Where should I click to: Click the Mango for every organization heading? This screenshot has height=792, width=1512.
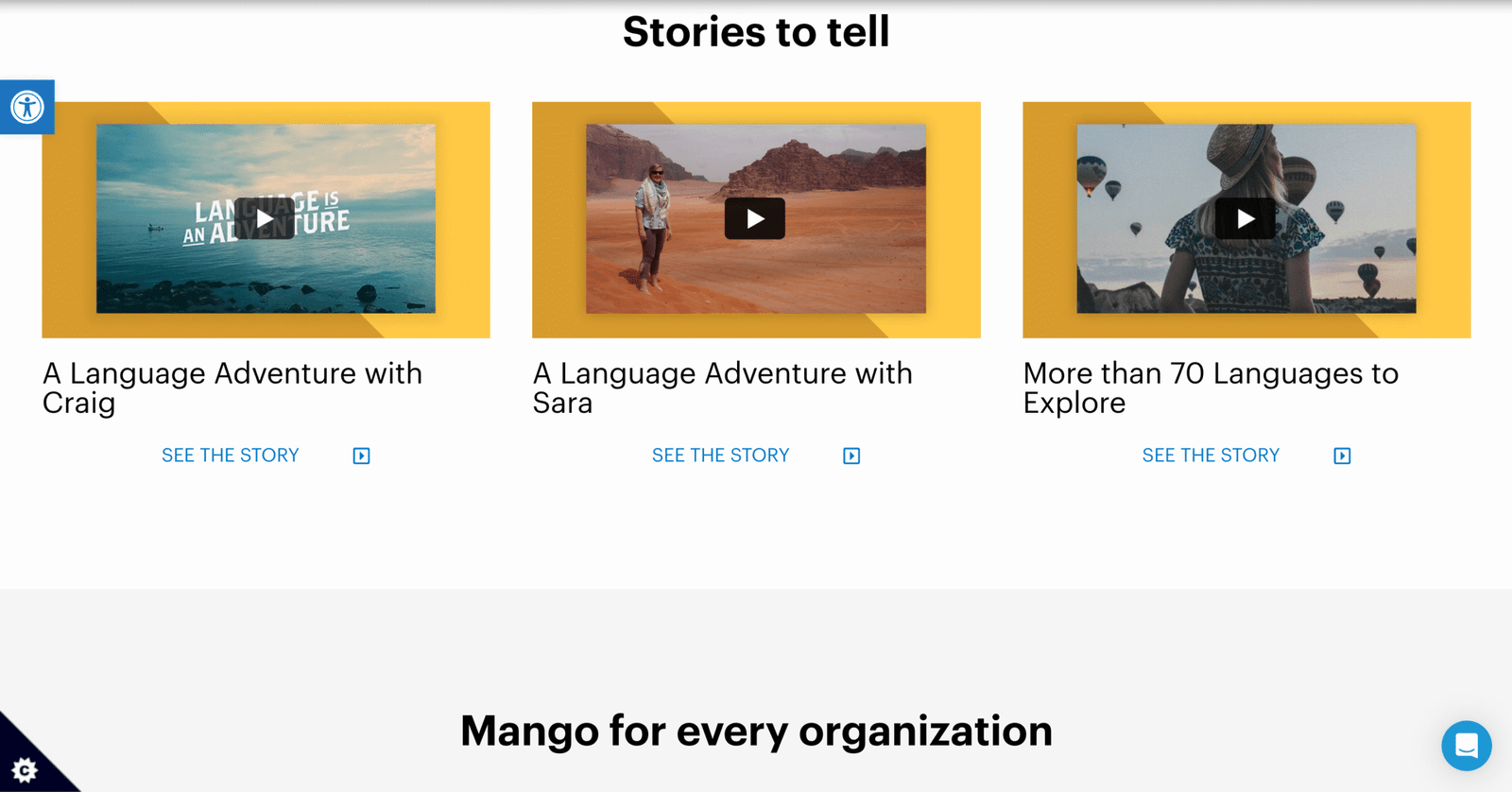click(x=756, y=731)
